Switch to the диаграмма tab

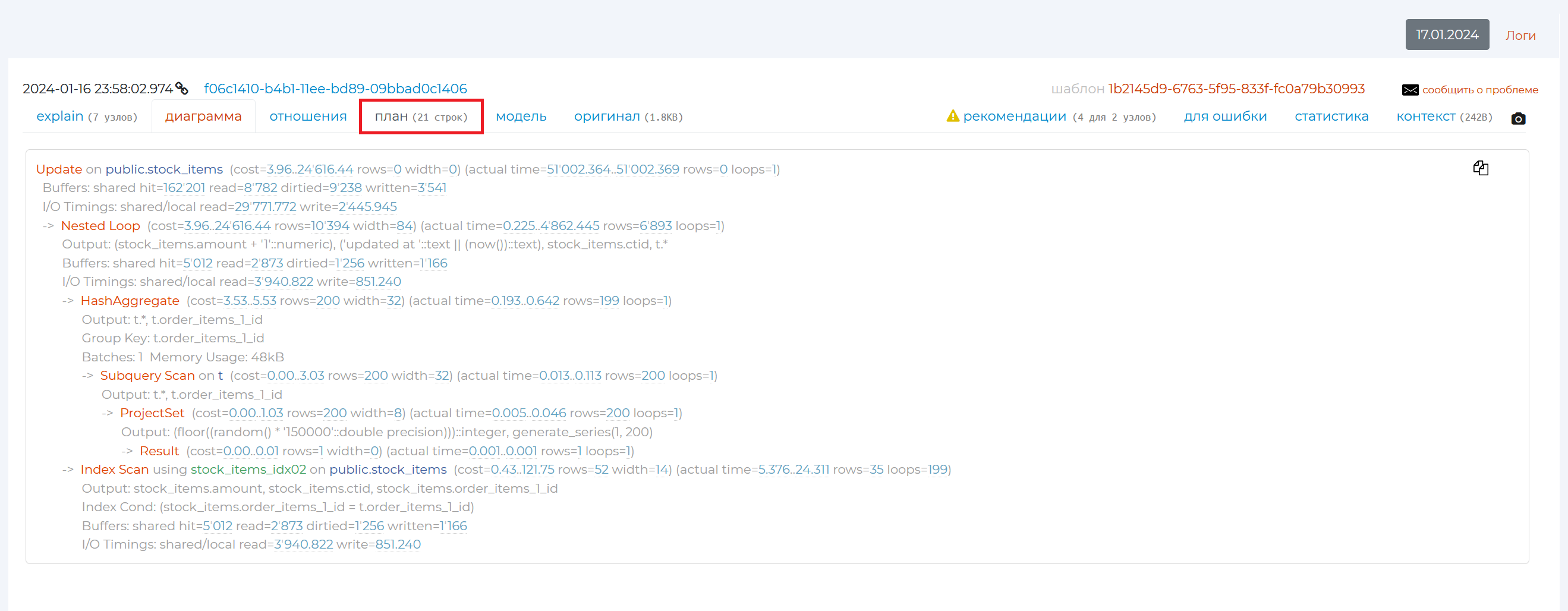pos(203,116)
